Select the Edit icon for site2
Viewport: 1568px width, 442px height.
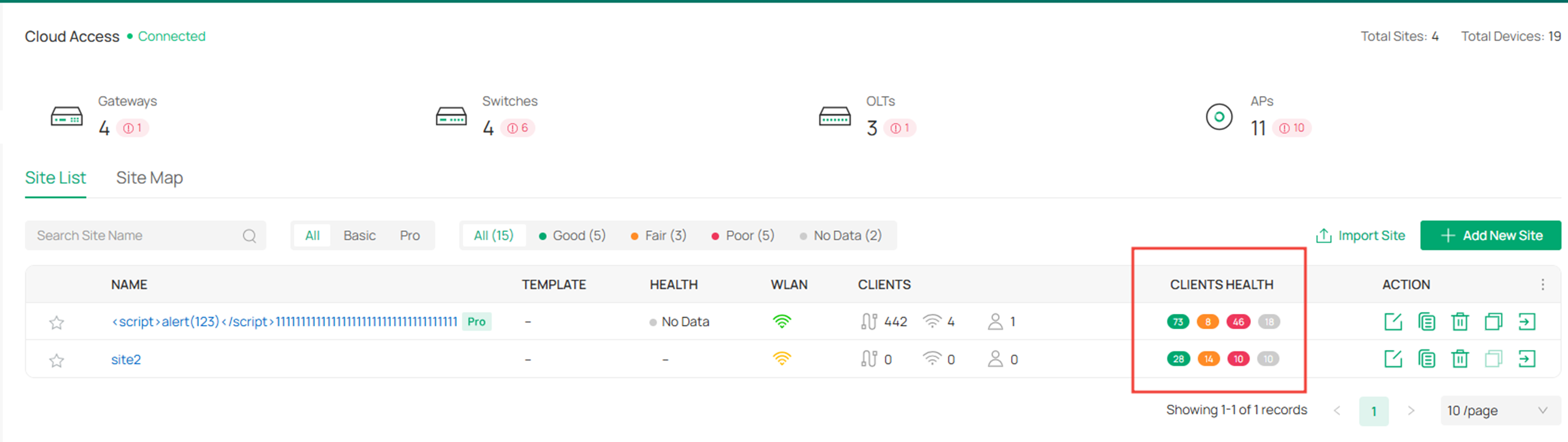[x=1393, y=359]
